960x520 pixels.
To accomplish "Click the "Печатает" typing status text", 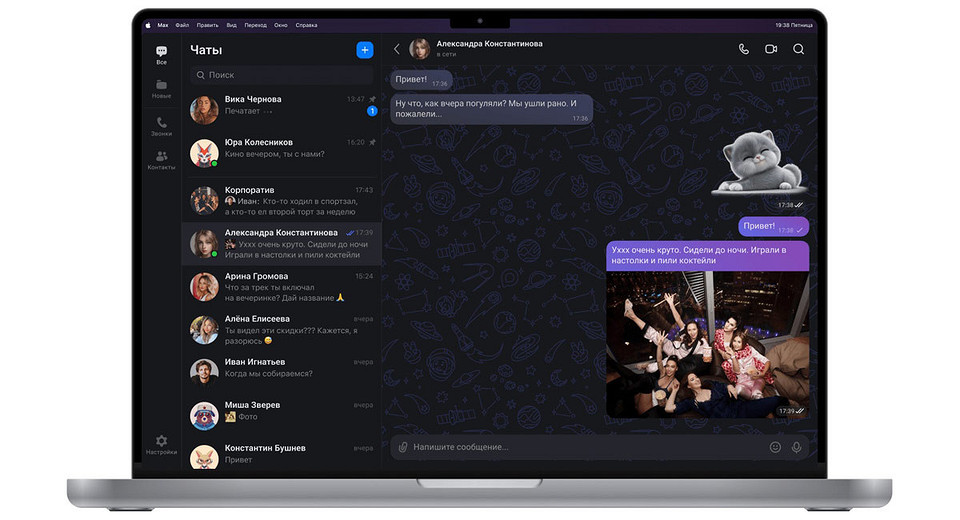I will [242, 111].
